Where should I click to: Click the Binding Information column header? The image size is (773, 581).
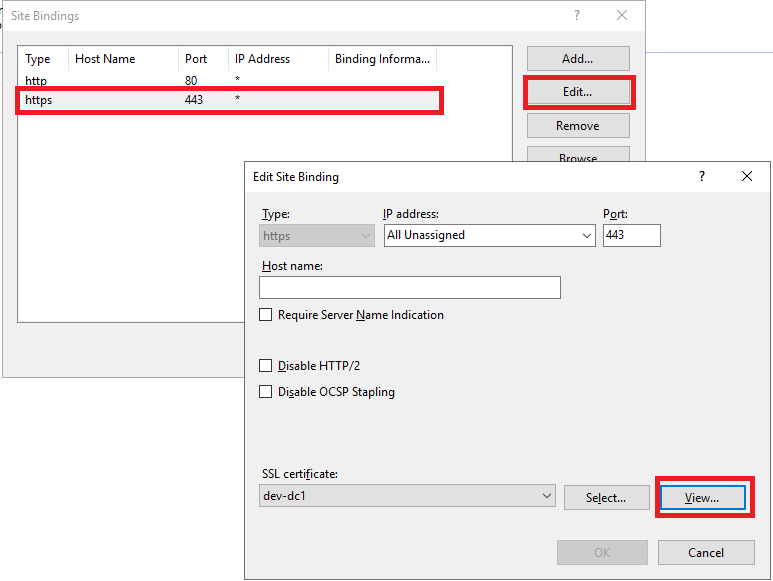click(381, 59)
